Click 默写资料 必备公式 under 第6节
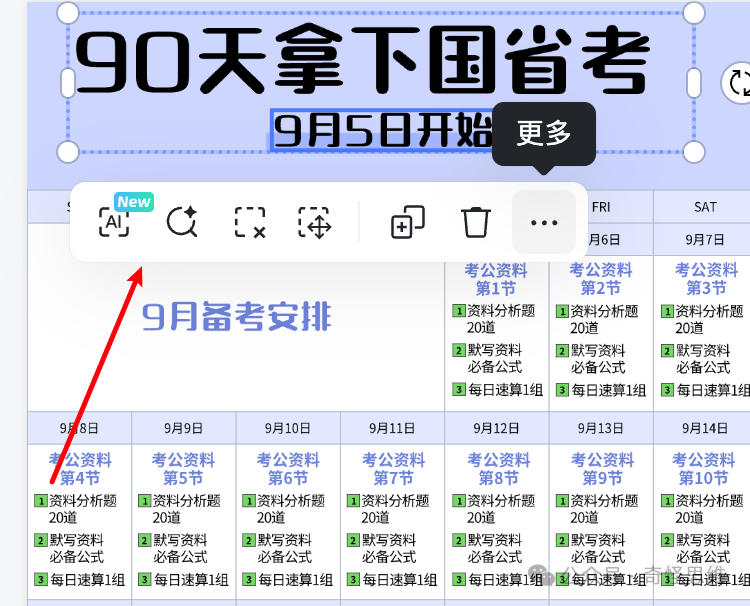The width and height of the screenshot is (750, 606). [285, 548]
